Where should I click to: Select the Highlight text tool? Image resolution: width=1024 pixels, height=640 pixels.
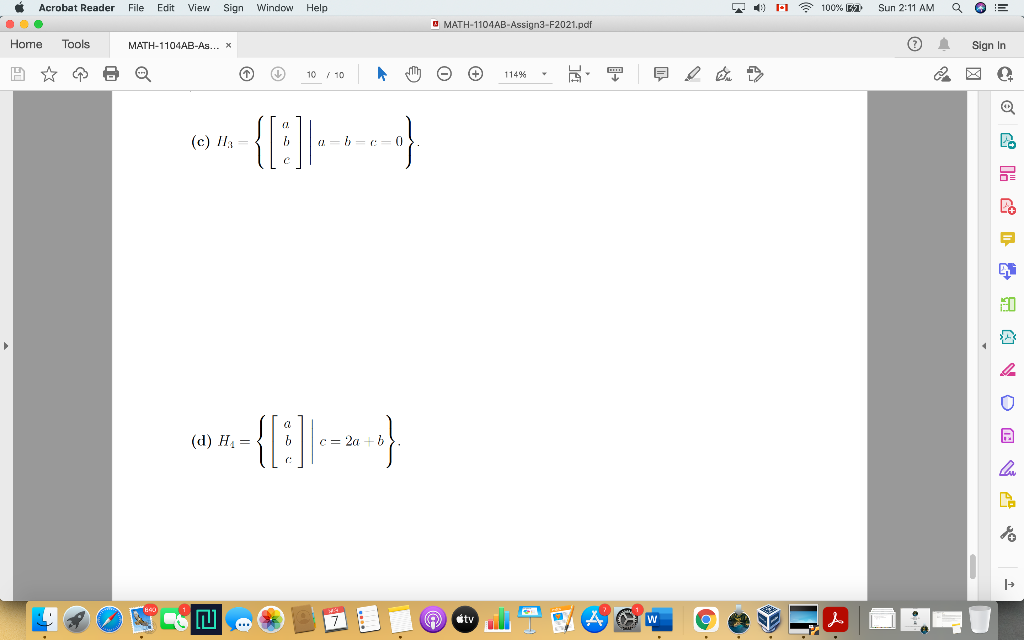tap(693, 73)
